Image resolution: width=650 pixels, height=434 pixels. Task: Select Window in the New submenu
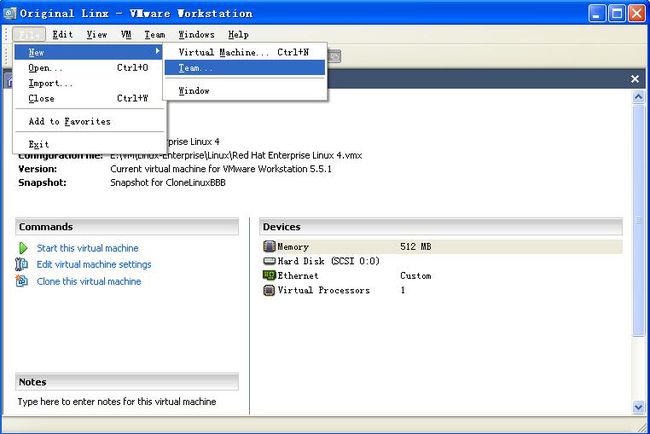(245, 91)
